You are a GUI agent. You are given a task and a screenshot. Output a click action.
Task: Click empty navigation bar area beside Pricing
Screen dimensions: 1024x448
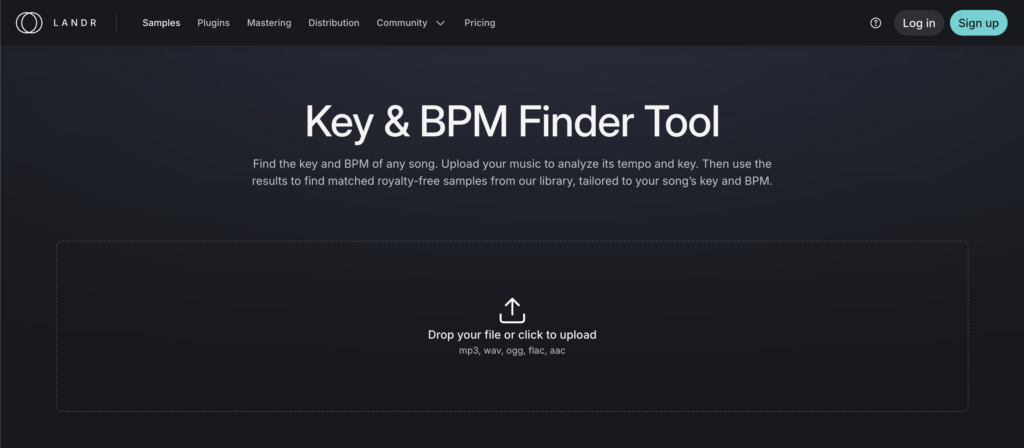pyautogui.click(x=680, y=23)
